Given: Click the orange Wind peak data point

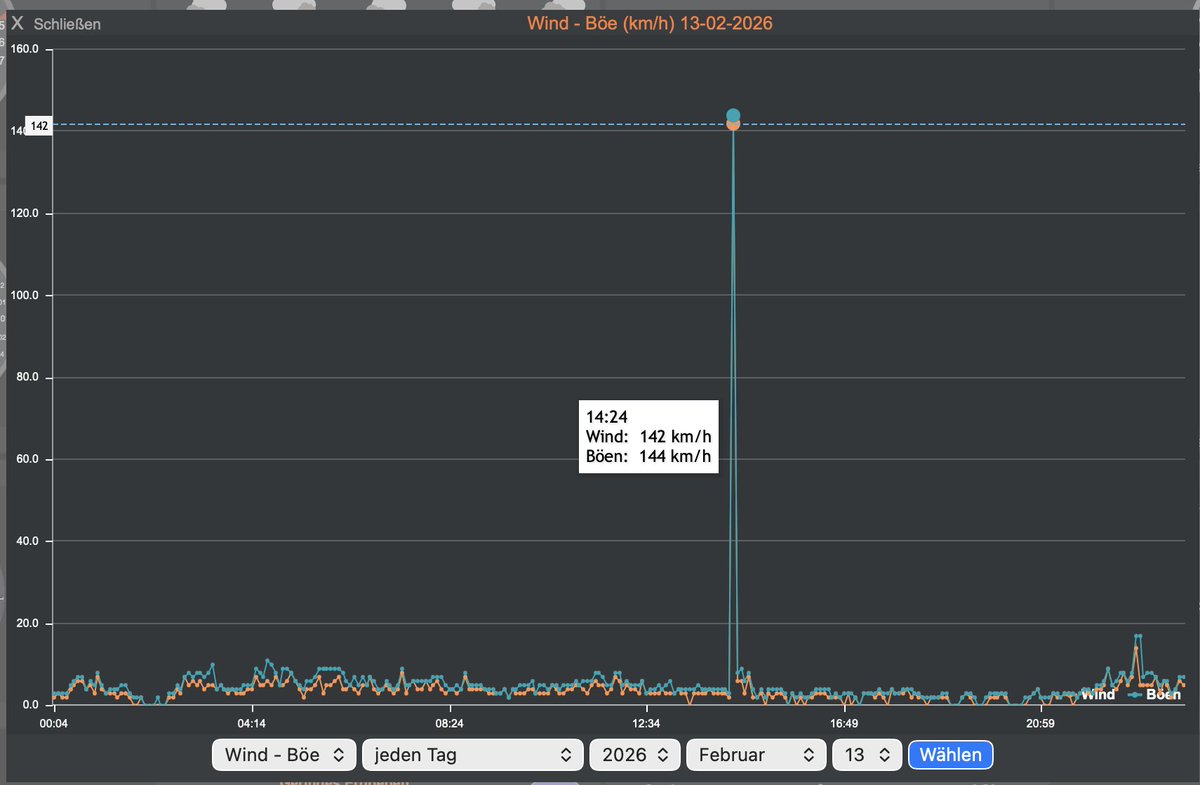Looking at the screenshot, I should point(733,125).
